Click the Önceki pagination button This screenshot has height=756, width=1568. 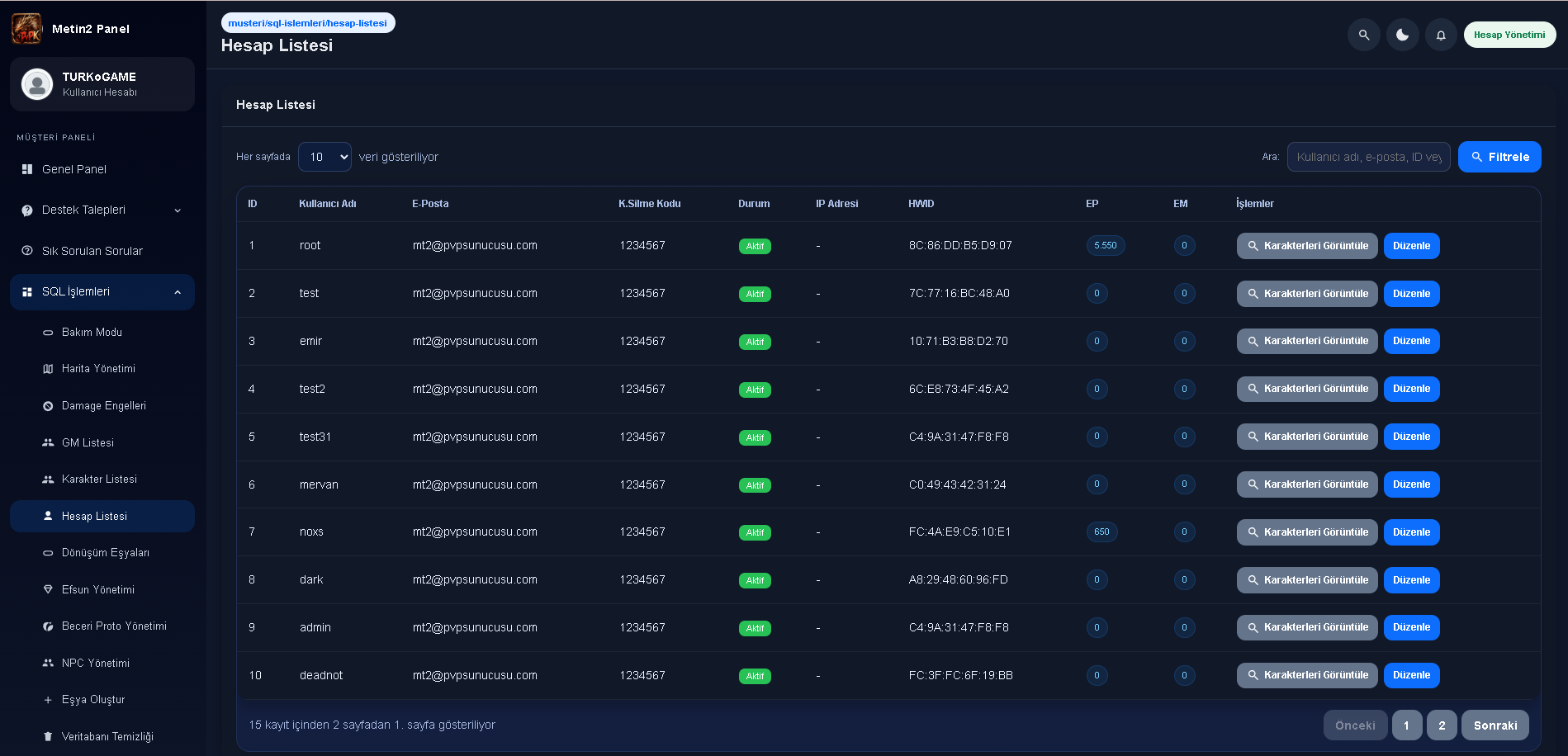pos(1355,725)
